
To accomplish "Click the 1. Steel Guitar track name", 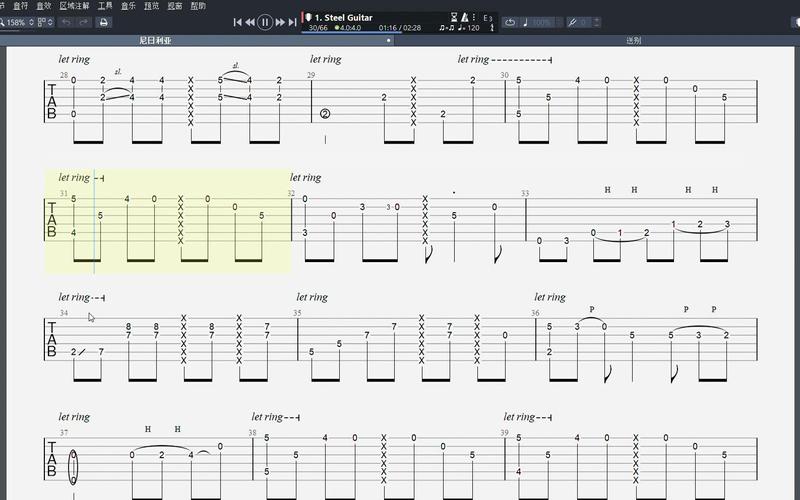I will click(343, 17).
